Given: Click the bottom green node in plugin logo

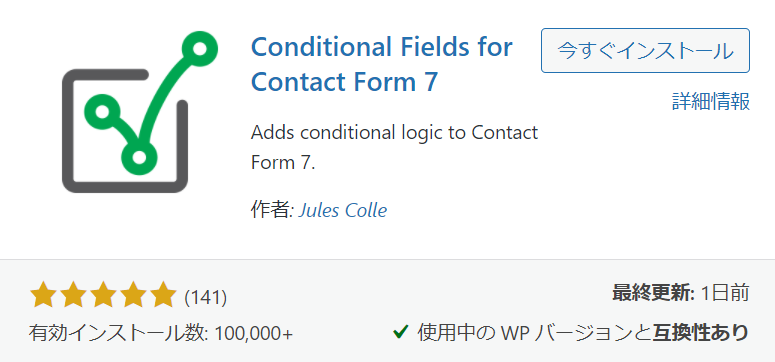Looking at the screenshot, I should tap(139, 158).
